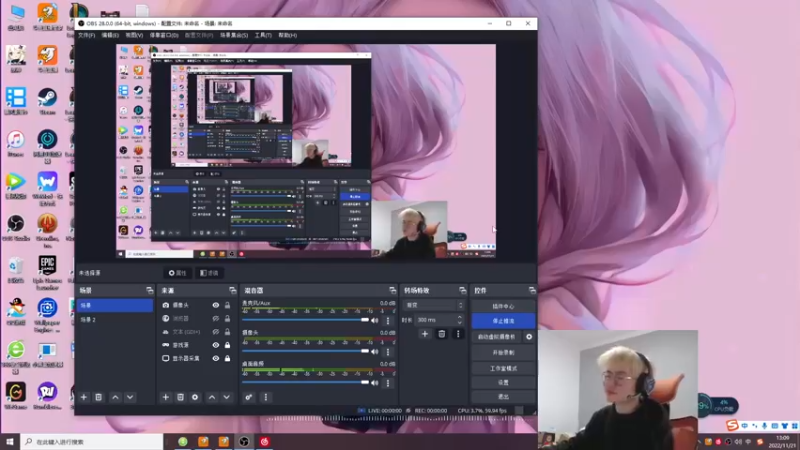This screenshot has height=450, width=800.
Task: Open the 帮助(H) Help menu
Action: point(288,35)
